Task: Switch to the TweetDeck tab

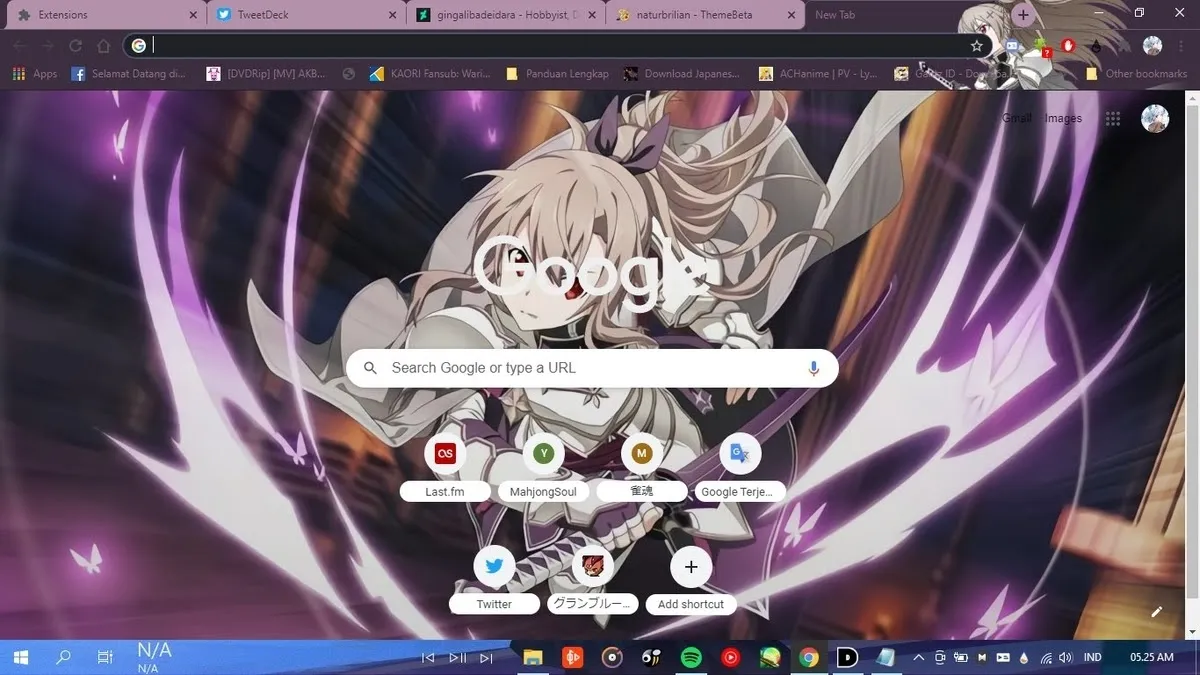Action: (306, 15)
